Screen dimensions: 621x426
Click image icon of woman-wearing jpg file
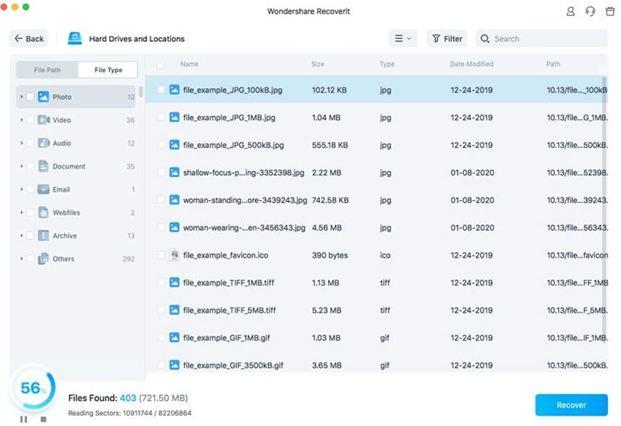click(174, 227)
